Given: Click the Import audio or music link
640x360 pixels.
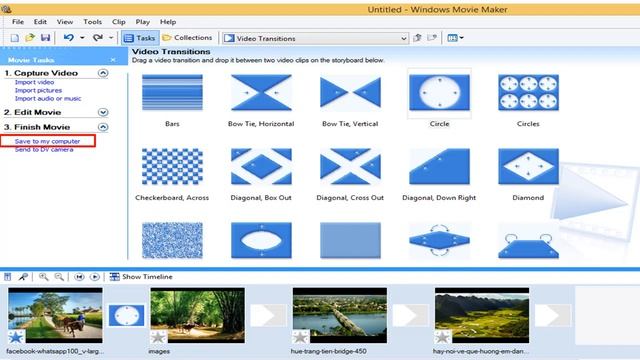Looking at the screenshot, I should coord(48,99).
